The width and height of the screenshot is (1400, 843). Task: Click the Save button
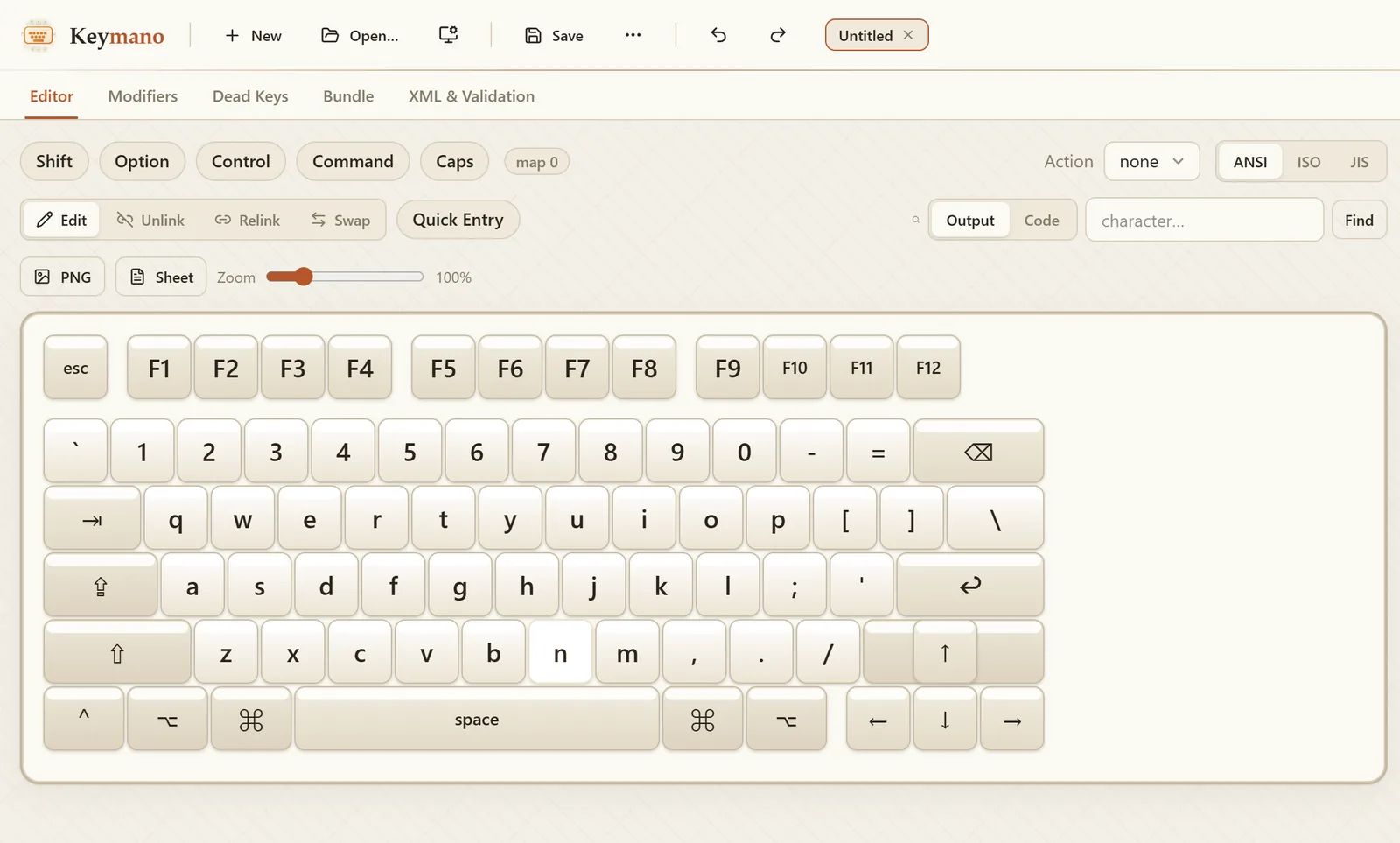tap(554, 35)
